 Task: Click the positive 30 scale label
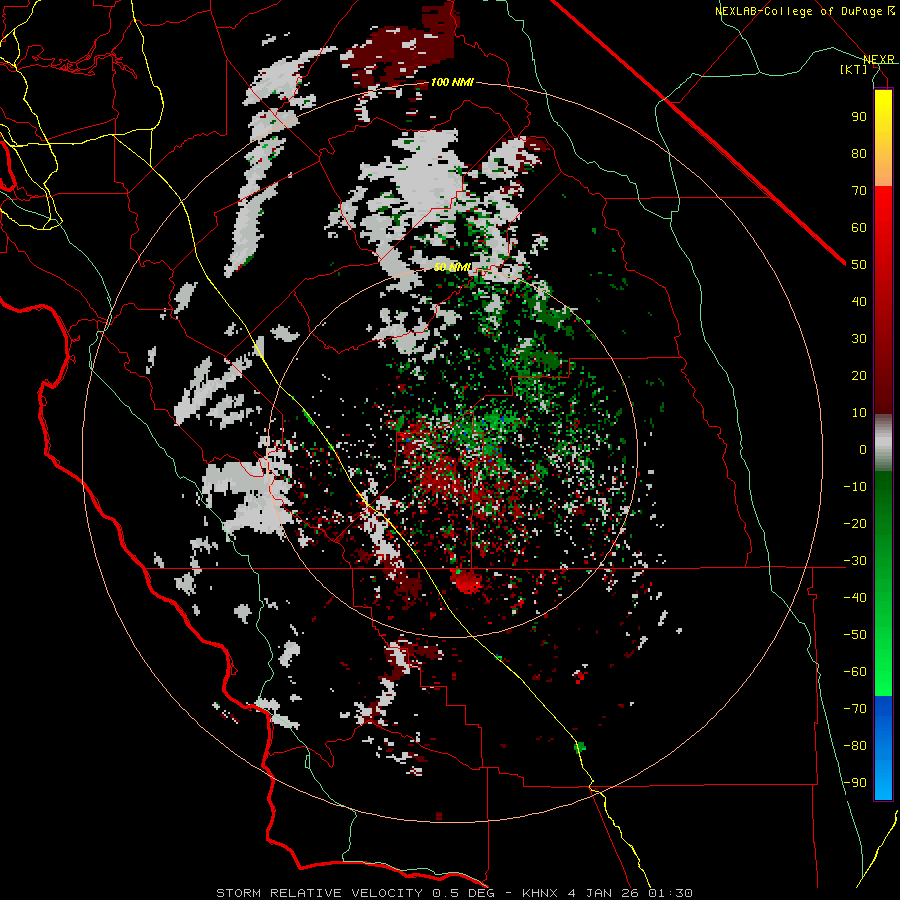pyautogui.click(x=859, y=339)
